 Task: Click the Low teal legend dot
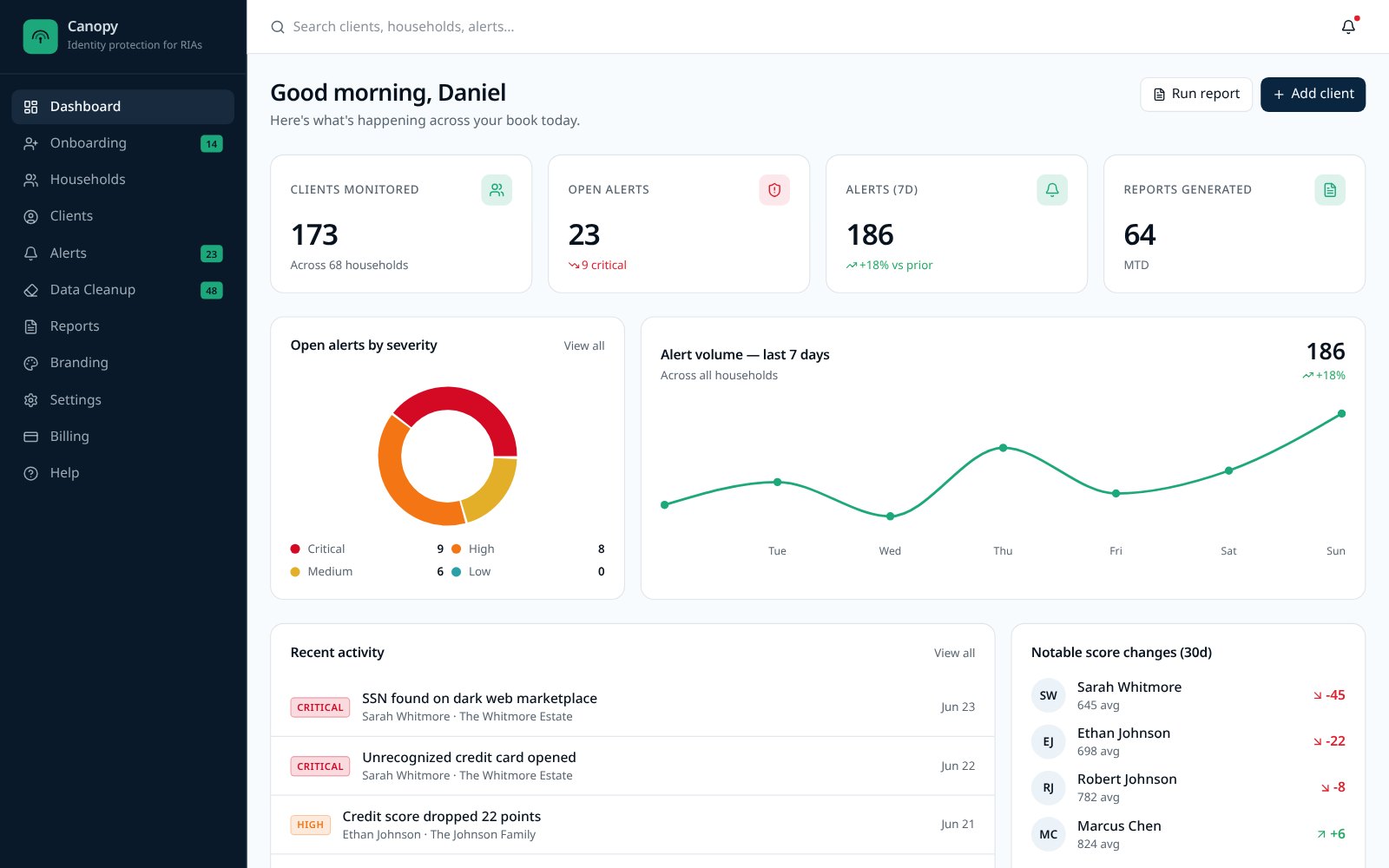[456, 571]
